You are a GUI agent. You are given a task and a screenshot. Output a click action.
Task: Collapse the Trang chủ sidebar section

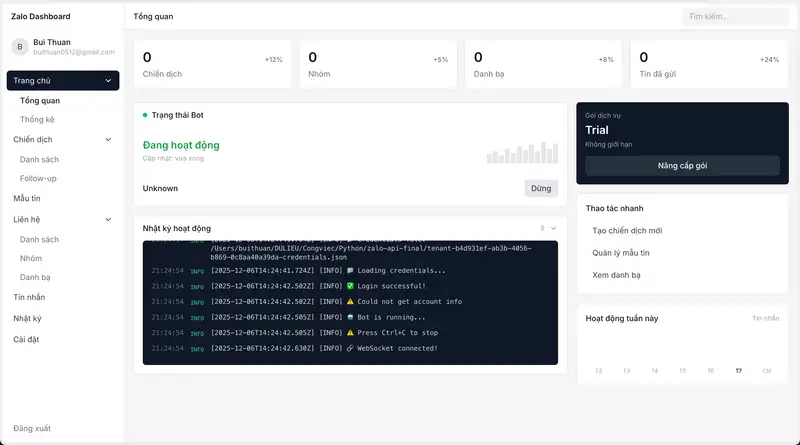click(108, 81)
